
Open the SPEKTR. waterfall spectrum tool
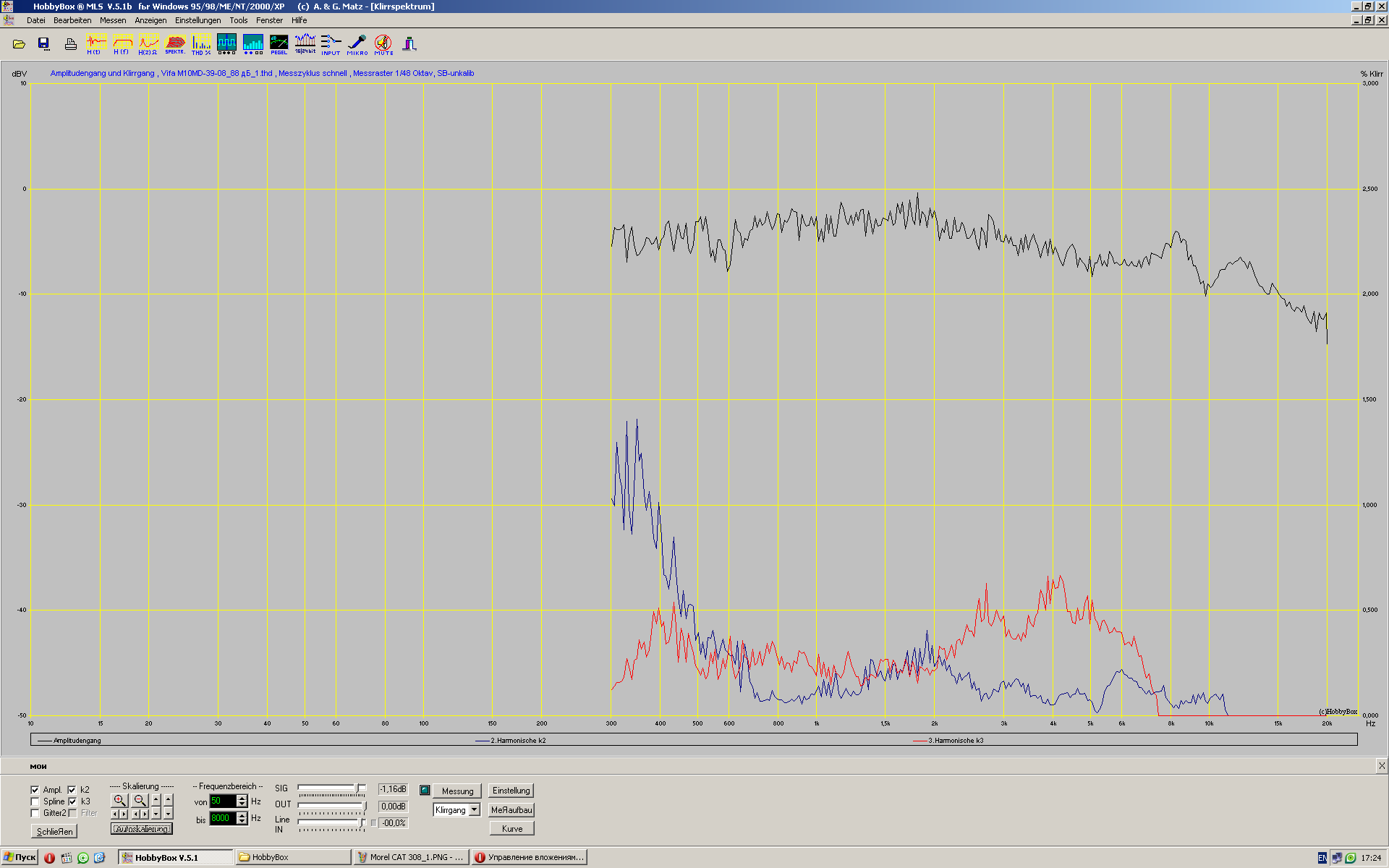[x=174, y=44]
